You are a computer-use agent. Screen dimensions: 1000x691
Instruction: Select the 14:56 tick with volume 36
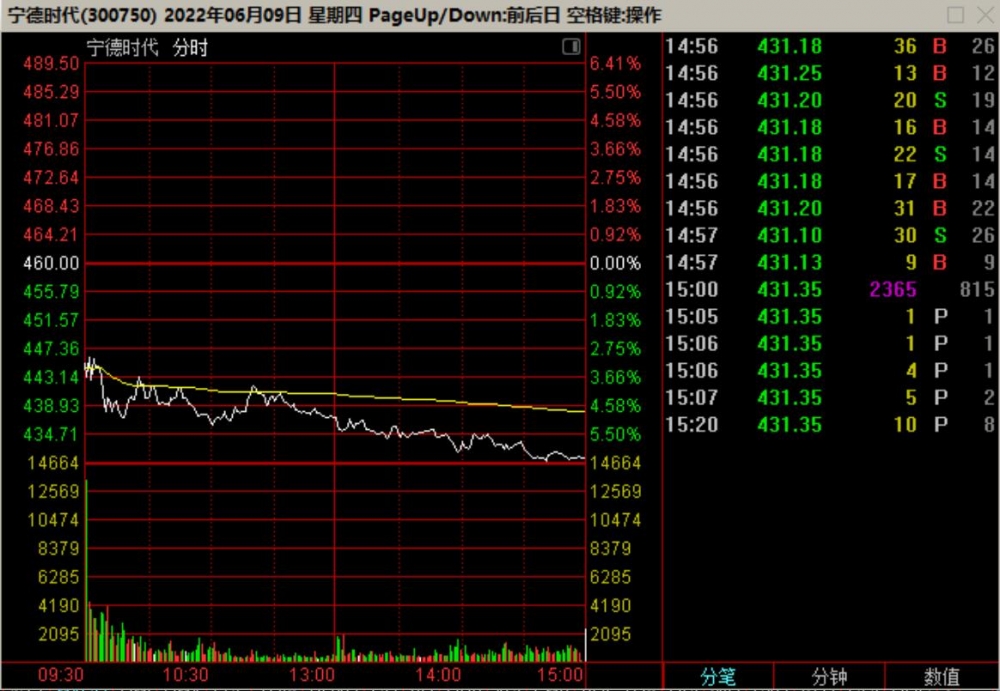(830, 46)
